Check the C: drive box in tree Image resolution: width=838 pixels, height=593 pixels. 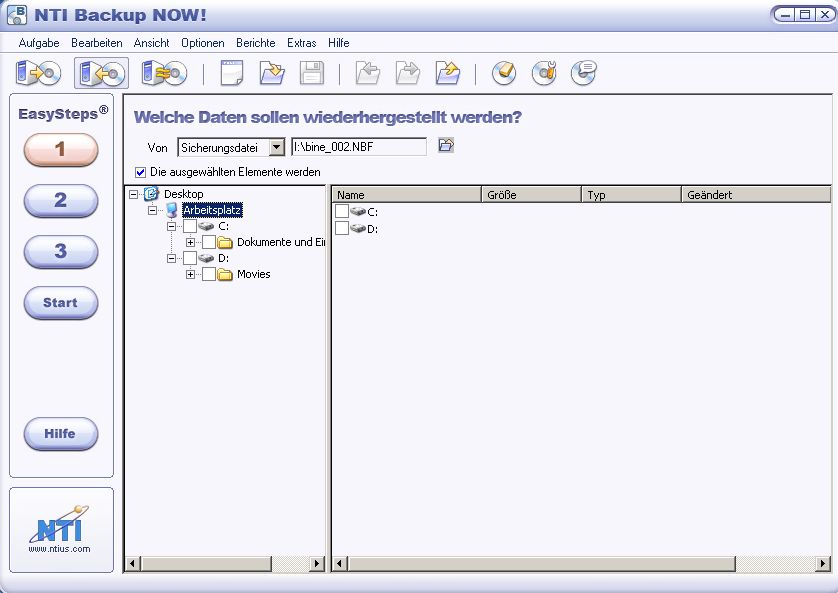(190, 227)
